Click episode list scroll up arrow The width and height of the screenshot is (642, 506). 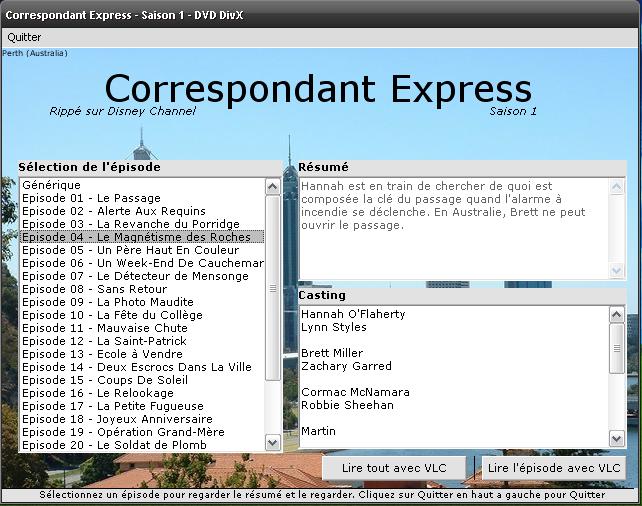[x=273, y=187]
